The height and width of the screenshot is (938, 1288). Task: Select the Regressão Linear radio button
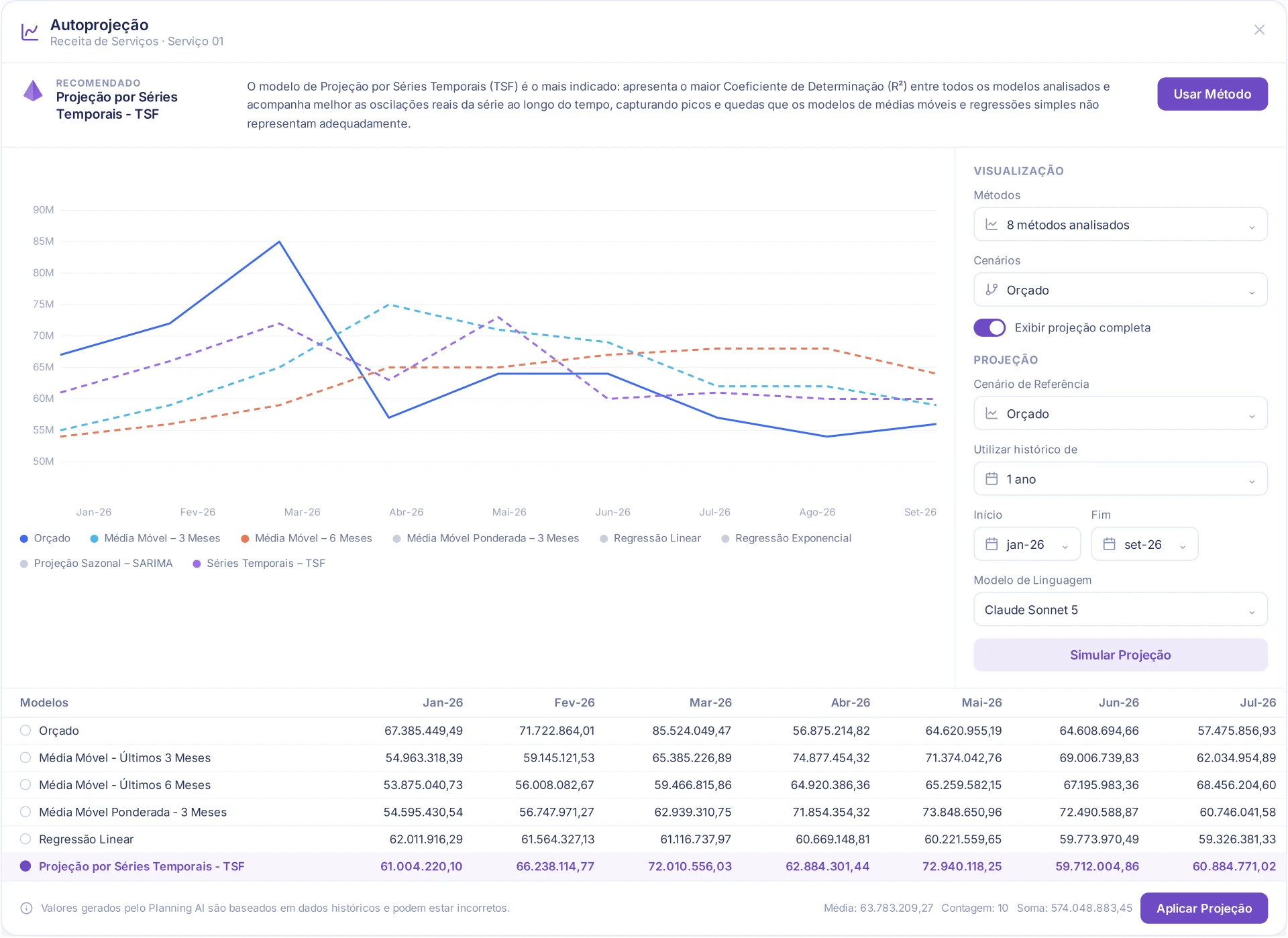(25, 839)
